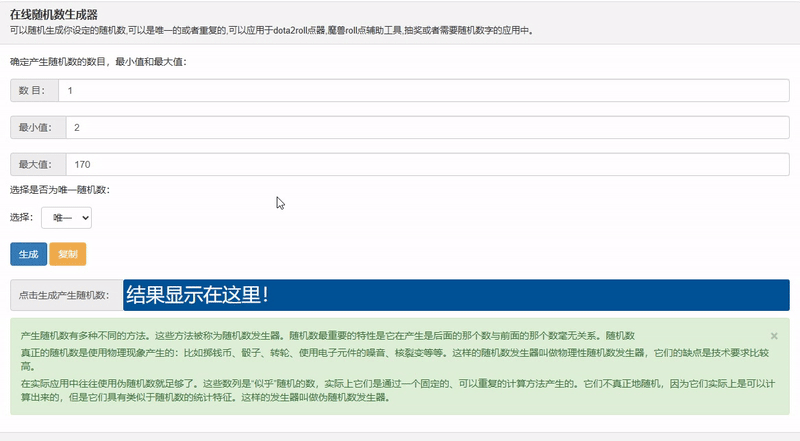Viewport: 800px width, 441px height.
Task: Click the 生成 generate button
Action: (29, 254)
